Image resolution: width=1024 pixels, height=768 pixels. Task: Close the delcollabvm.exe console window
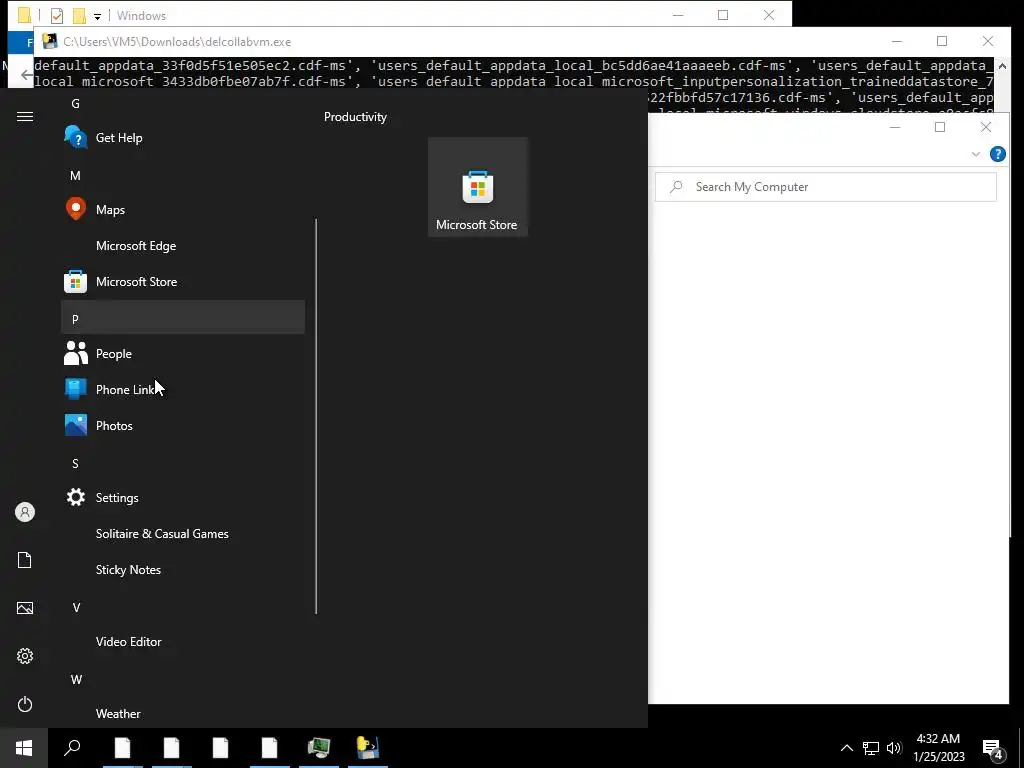[987, 41]
